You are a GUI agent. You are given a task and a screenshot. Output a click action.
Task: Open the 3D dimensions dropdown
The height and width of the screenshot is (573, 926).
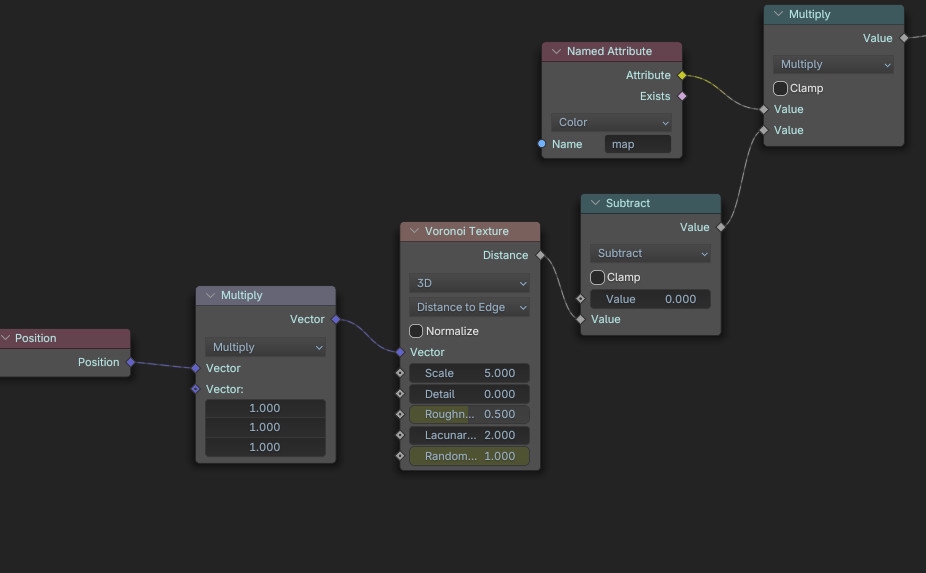469,283
